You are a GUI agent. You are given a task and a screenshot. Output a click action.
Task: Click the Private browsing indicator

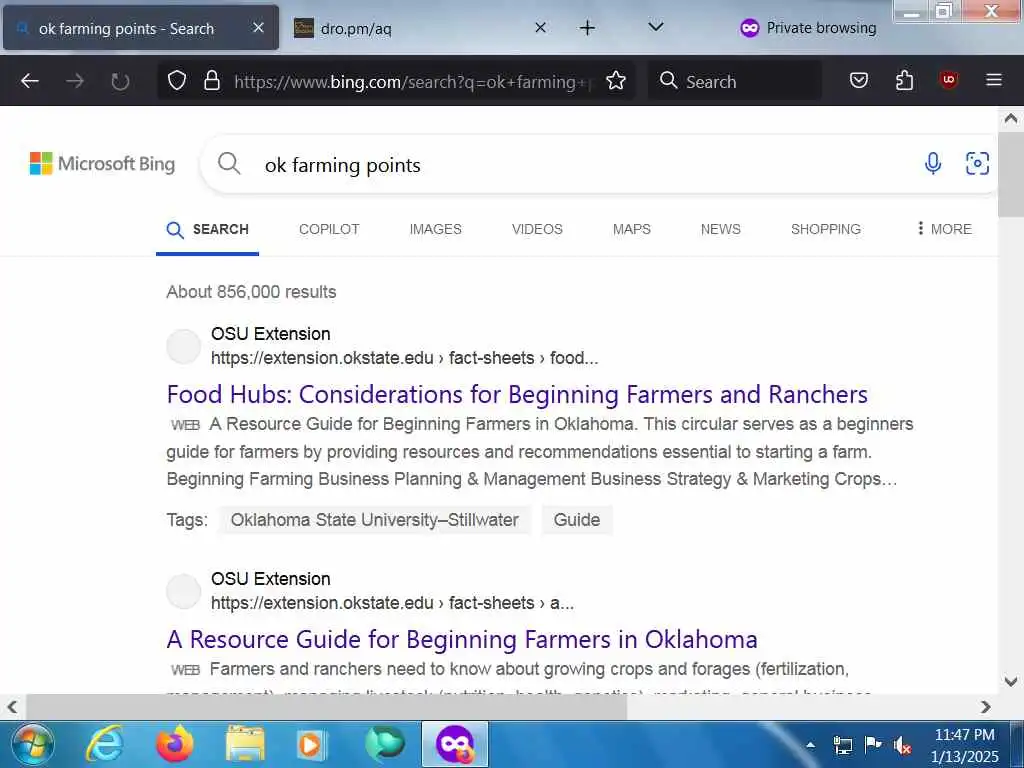pos(808,28)
